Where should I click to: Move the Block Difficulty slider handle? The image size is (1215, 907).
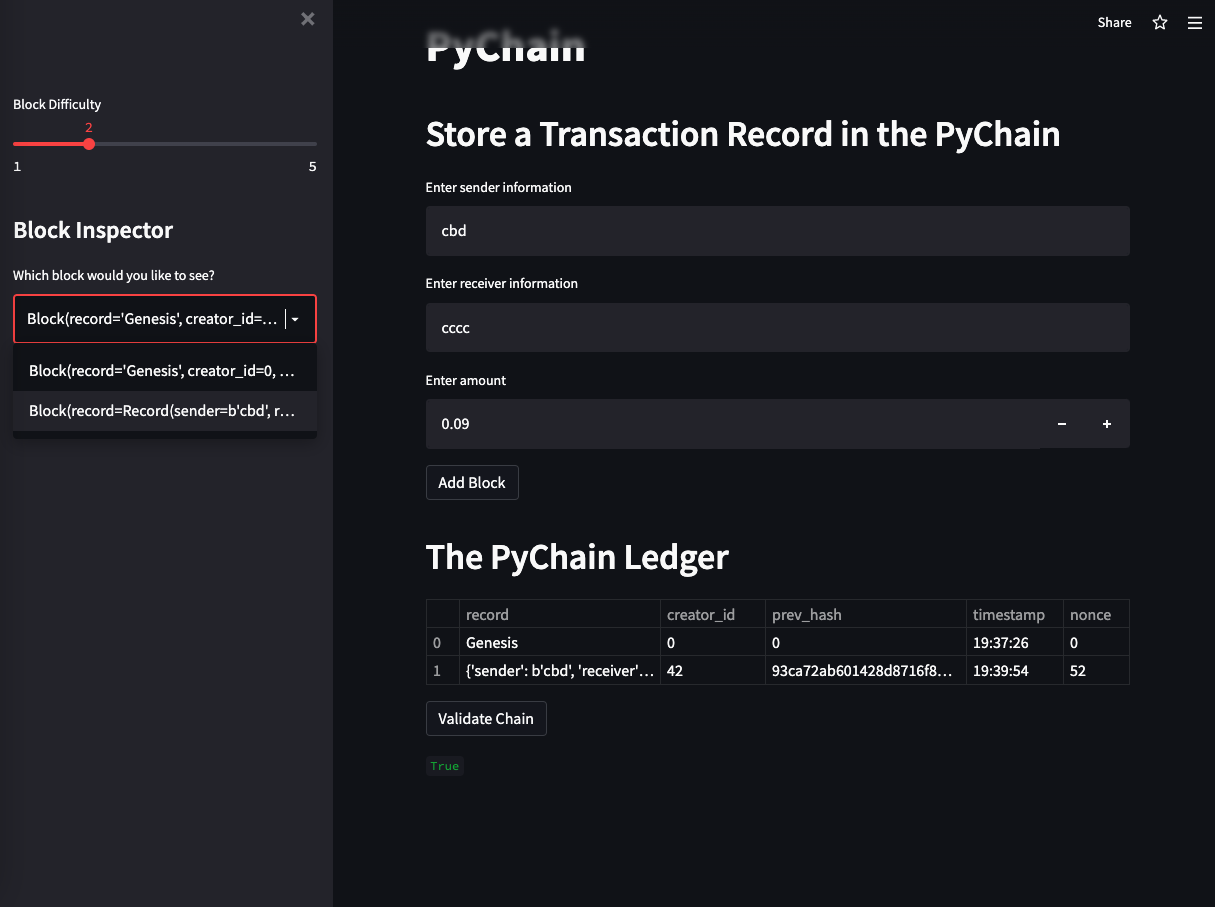(x=88, y=143)
